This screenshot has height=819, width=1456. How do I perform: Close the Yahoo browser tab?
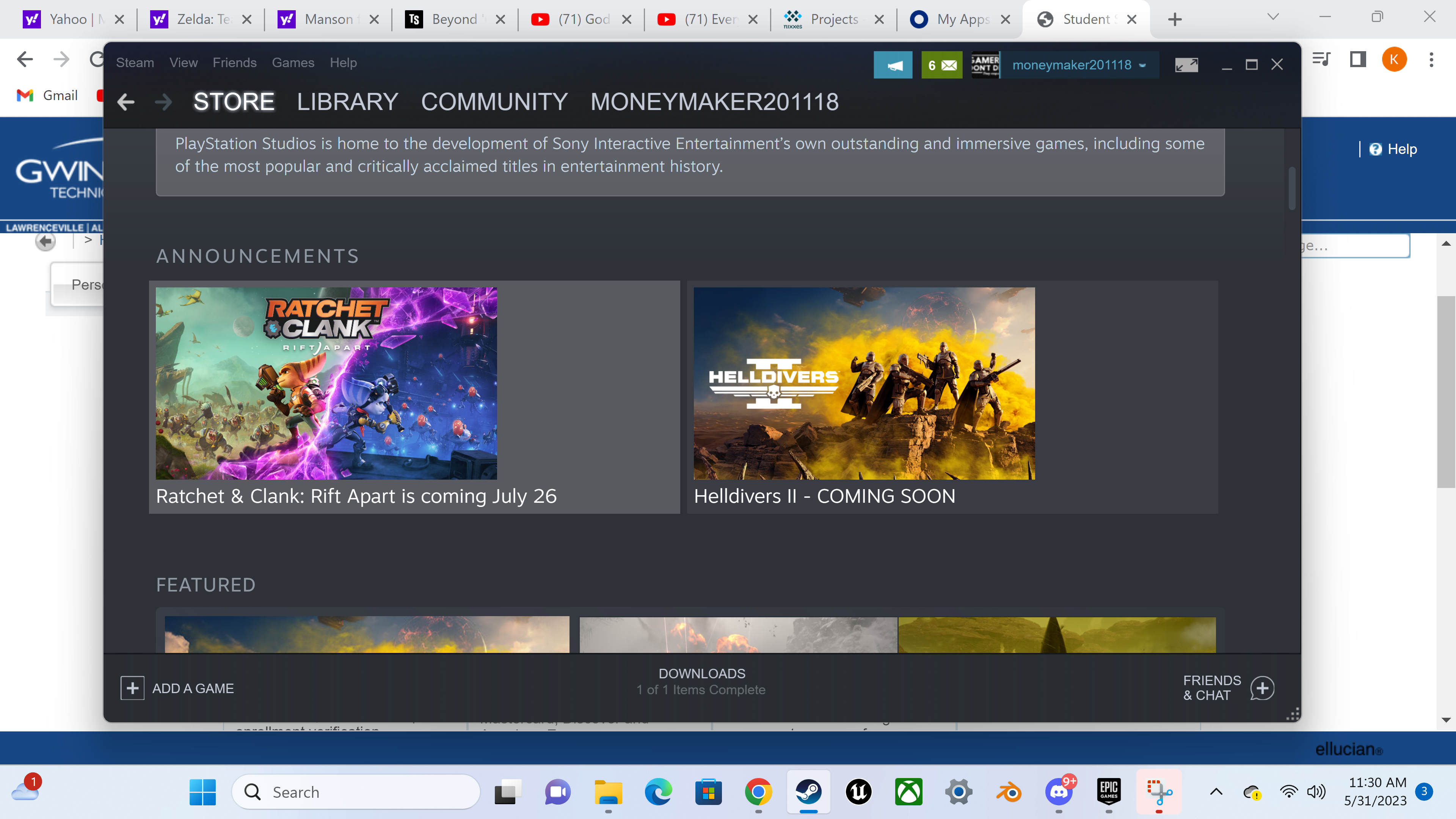119,19
